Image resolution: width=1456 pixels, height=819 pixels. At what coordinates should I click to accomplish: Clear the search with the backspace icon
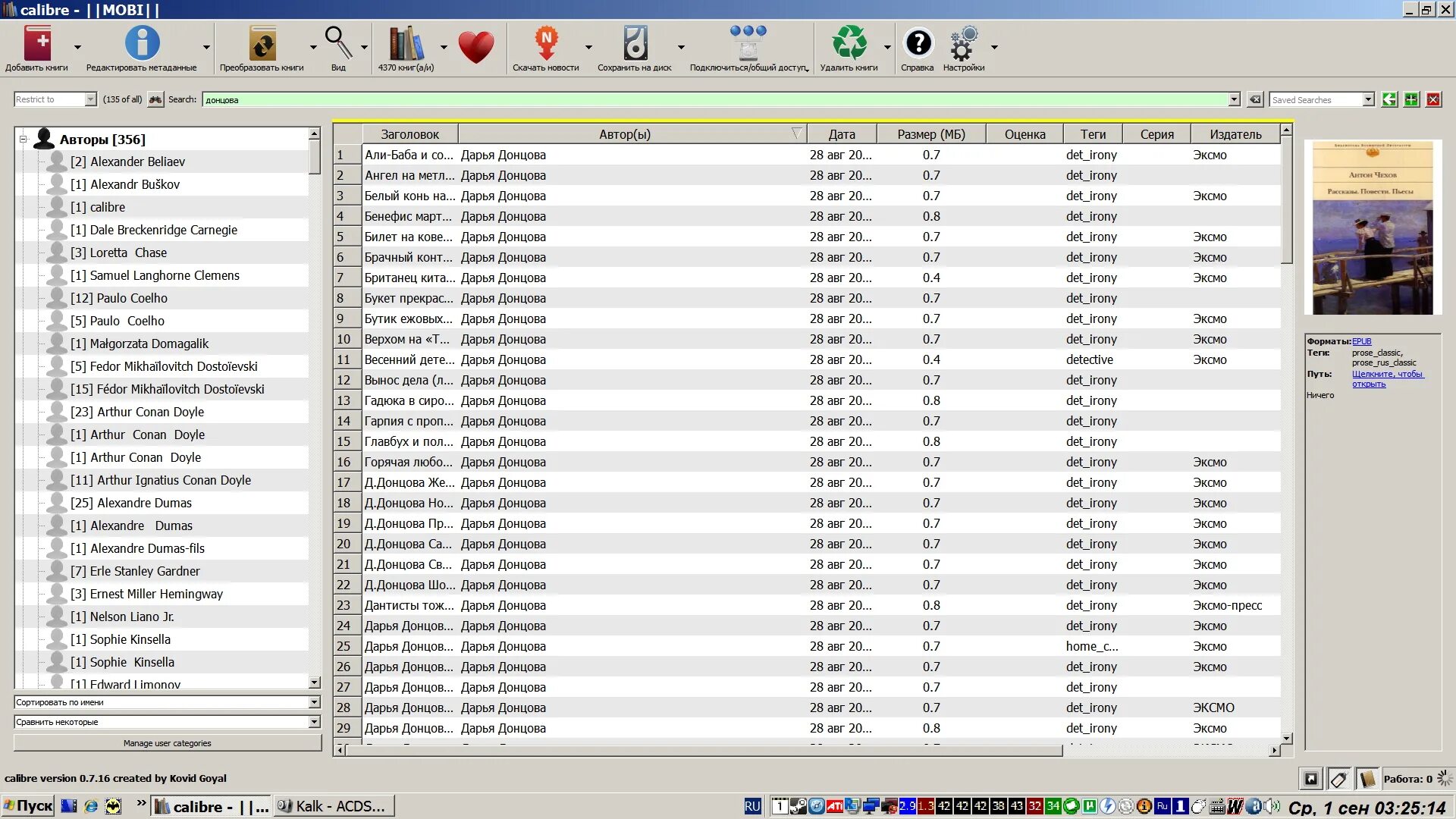click(1256, 99)
